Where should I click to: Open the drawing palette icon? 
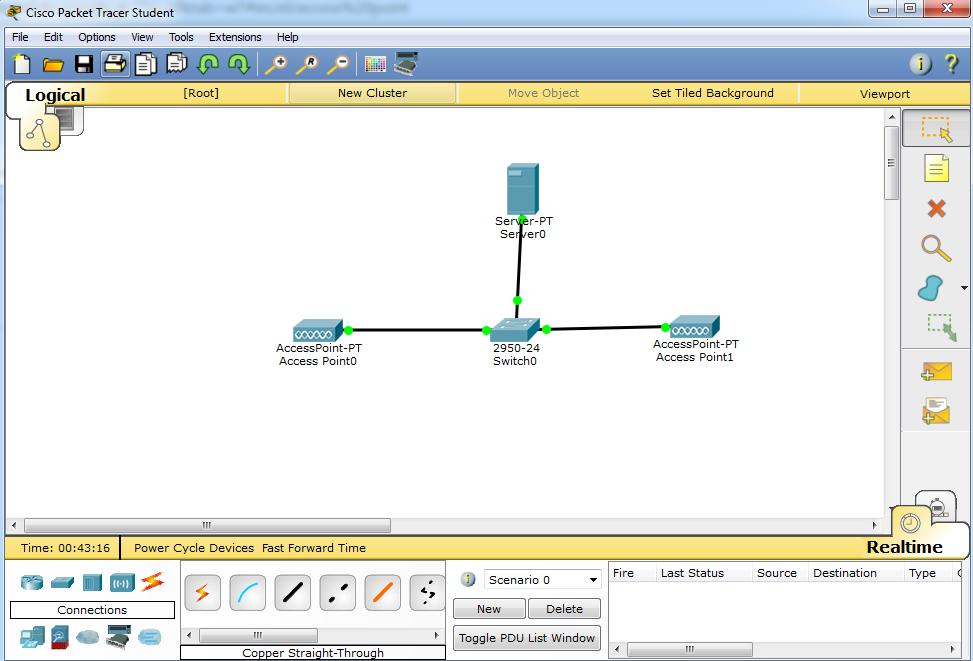375,64
